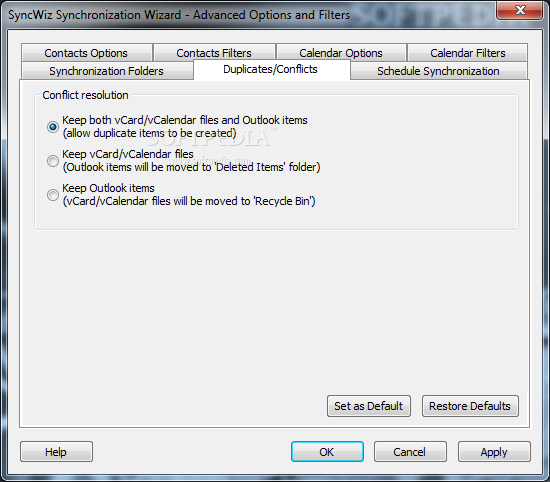Go to Calendar Options tab

tap(341, 53)
